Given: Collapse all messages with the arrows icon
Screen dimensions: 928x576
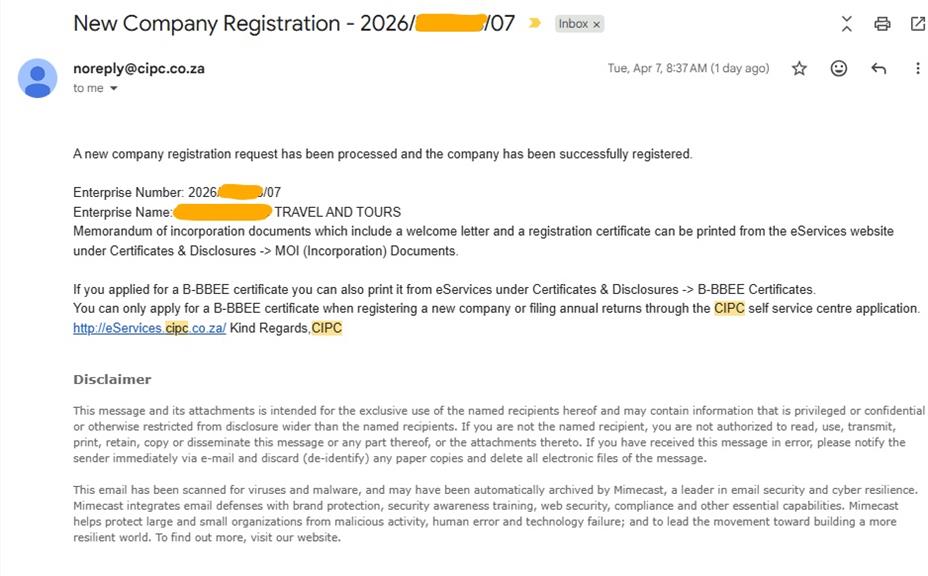Looking at the screenshot, I should tap(847, 23).
